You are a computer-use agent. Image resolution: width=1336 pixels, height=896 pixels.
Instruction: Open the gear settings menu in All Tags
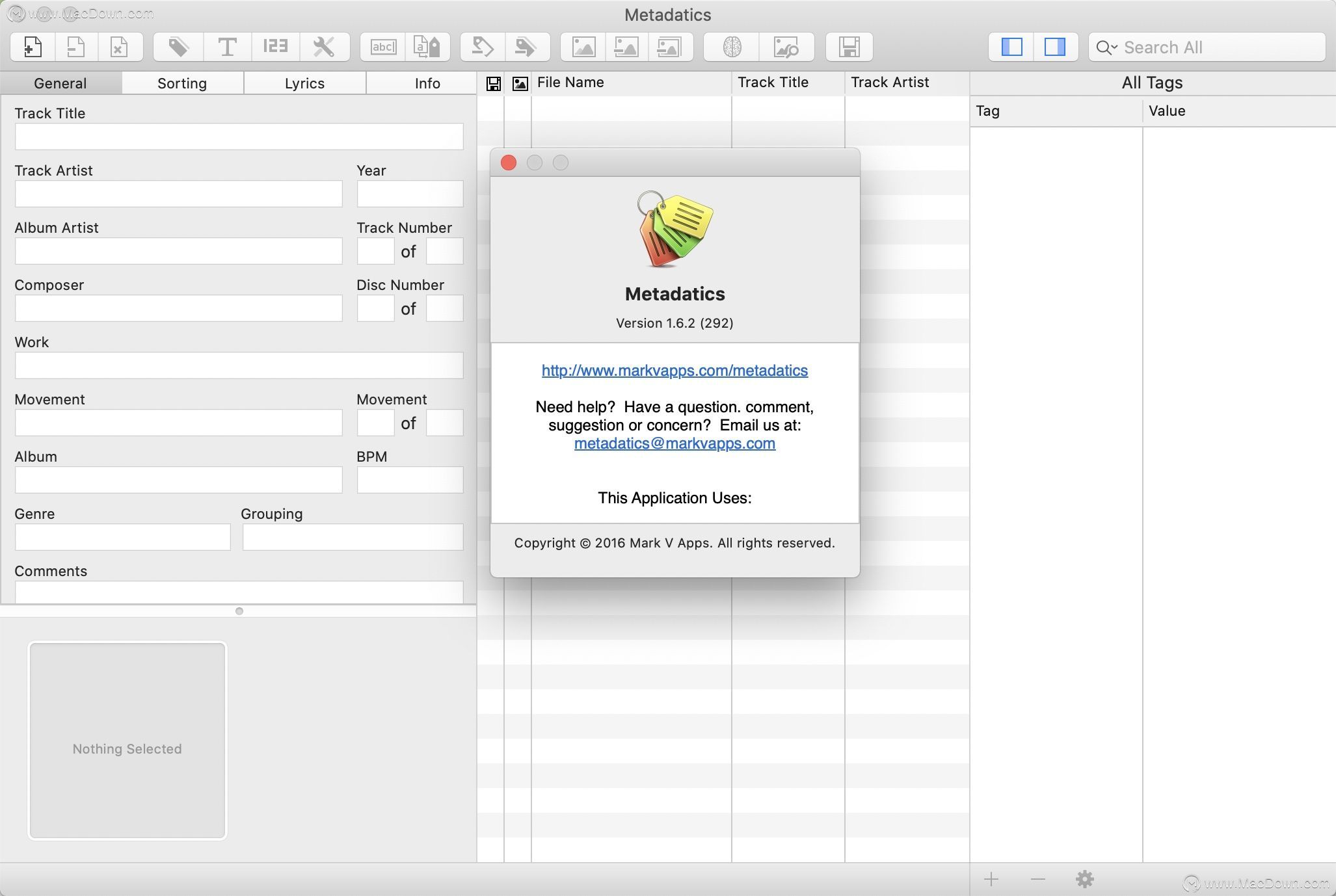pos(1085,880)
